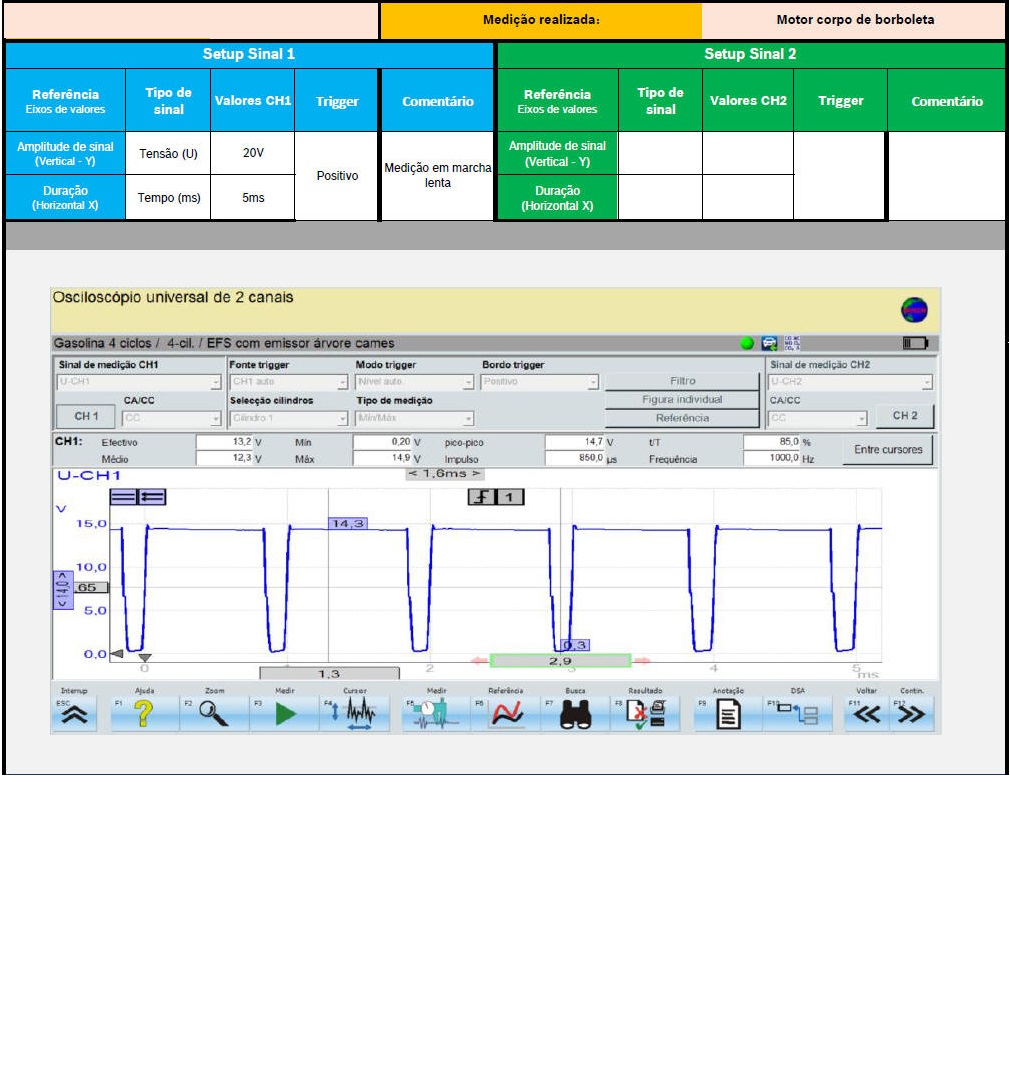This screenshot has width=1010, height=1072.
Task: Toggle the CH 1 channel button
Action: pyautogui.click(x=86, y=416)
